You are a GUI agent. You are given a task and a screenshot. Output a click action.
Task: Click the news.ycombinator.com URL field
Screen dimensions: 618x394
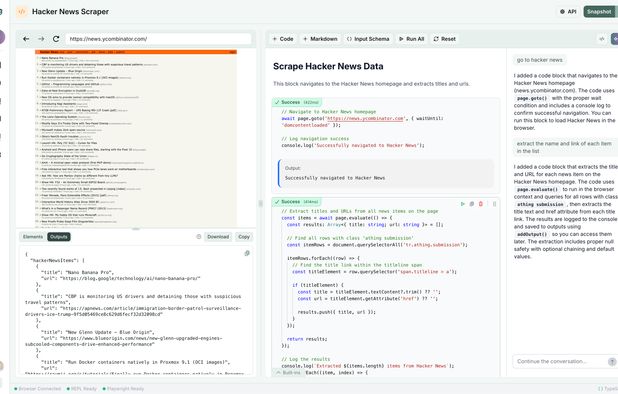coord(158,39)
